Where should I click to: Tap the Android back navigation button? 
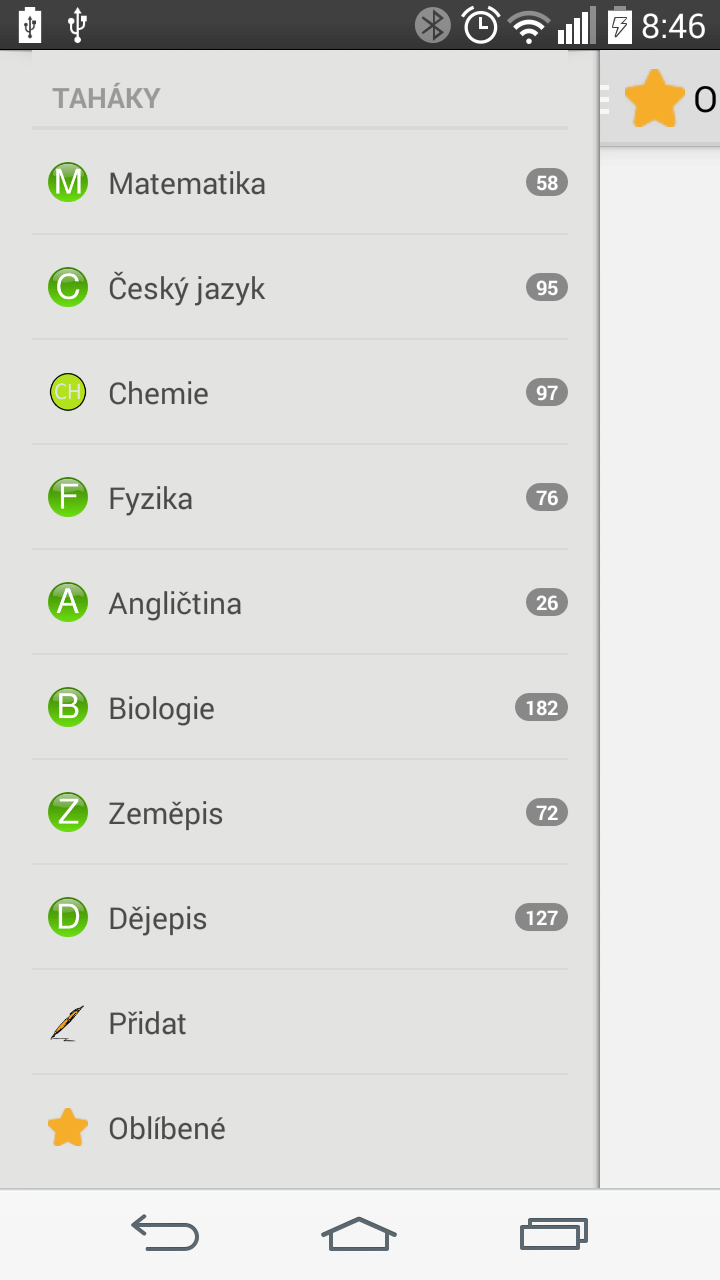[x=165, y=1234]
